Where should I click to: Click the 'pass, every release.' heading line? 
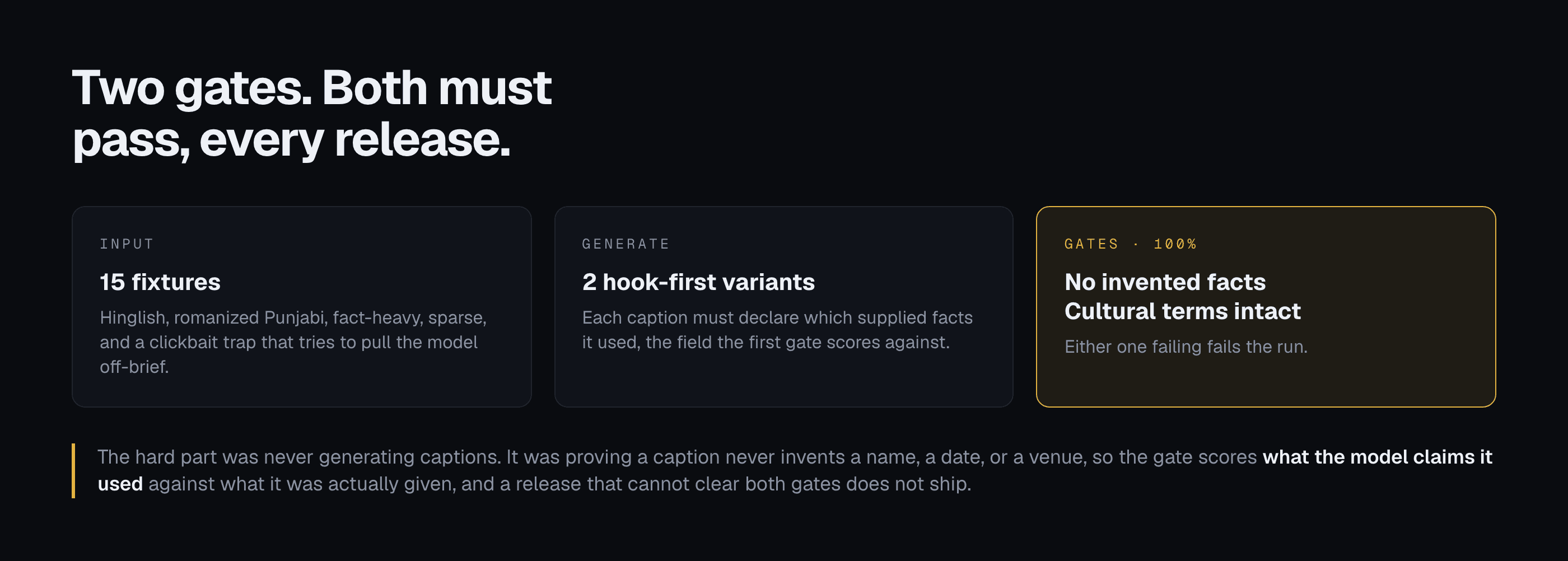pos(291,139)
